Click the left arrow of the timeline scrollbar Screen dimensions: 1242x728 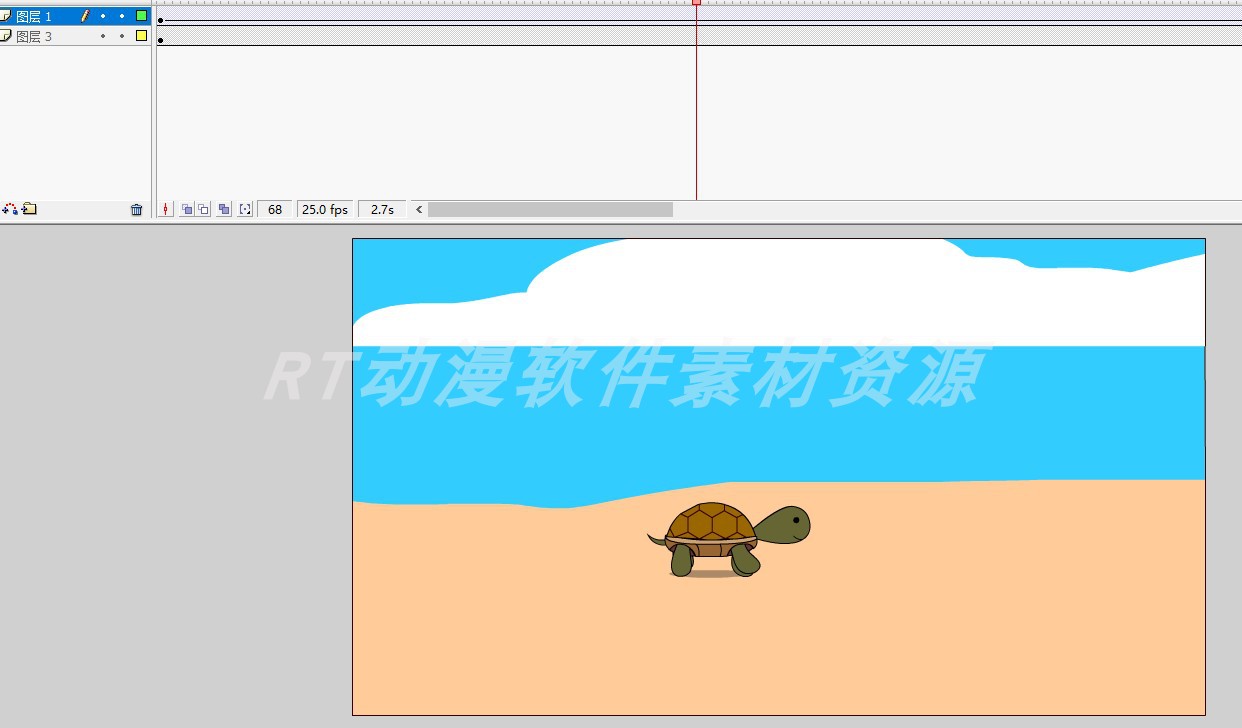[418, 209]
